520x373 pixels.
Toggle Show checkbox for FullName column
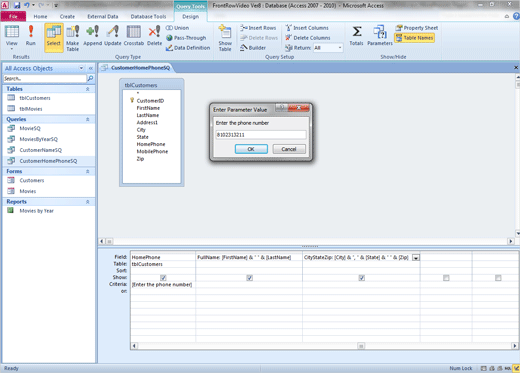coord(249,278)
